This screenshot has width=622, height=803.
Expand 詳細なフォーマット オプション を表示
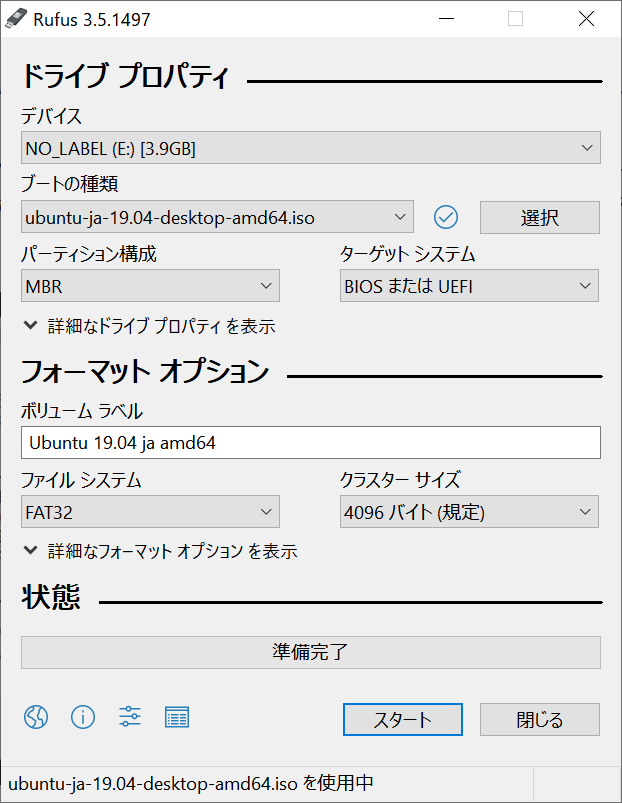pyautogui.click(x=160, y=551)
